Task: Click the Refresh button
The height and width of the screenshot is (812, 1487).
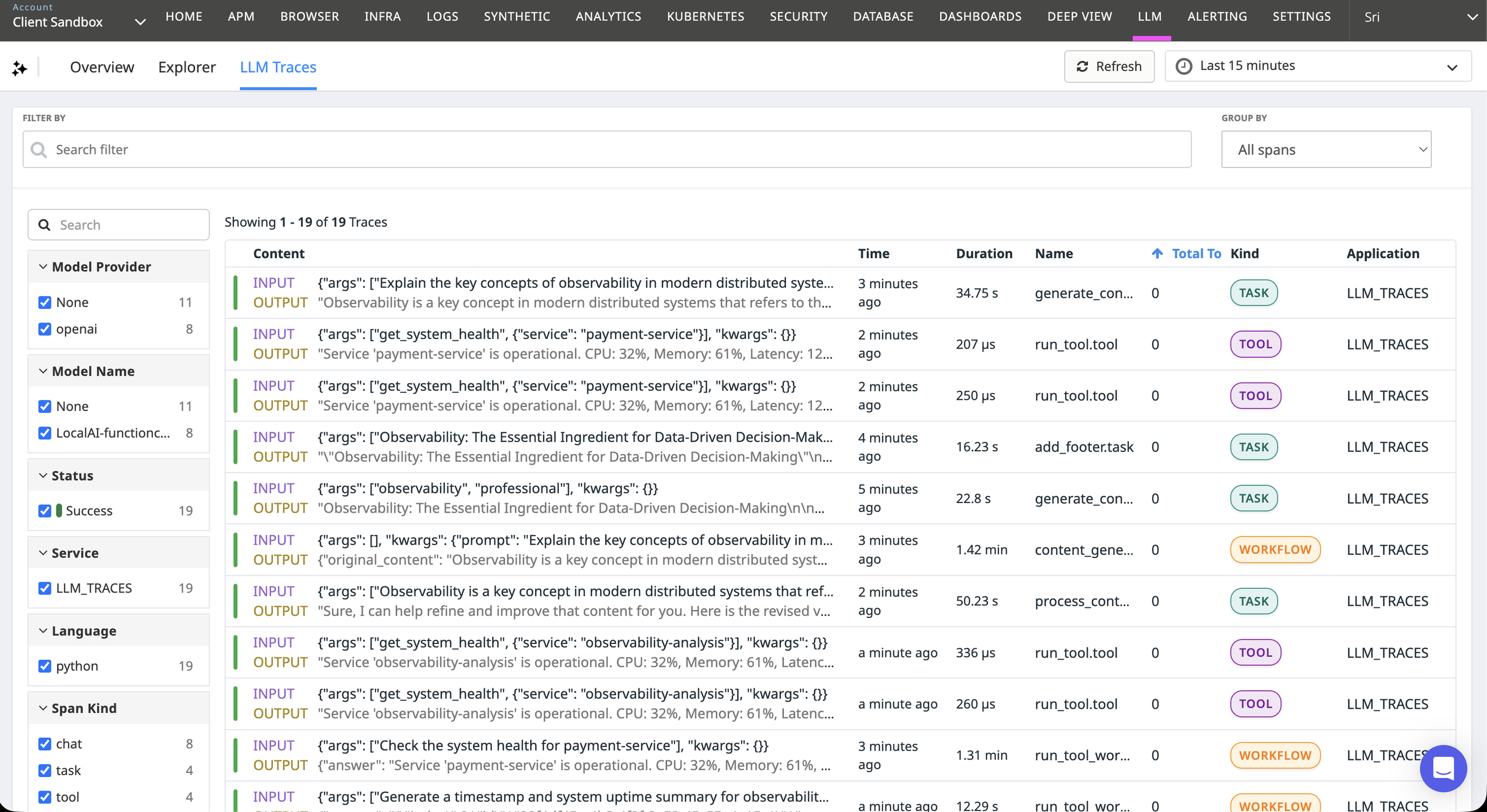Action: [x=1109, y=67]
